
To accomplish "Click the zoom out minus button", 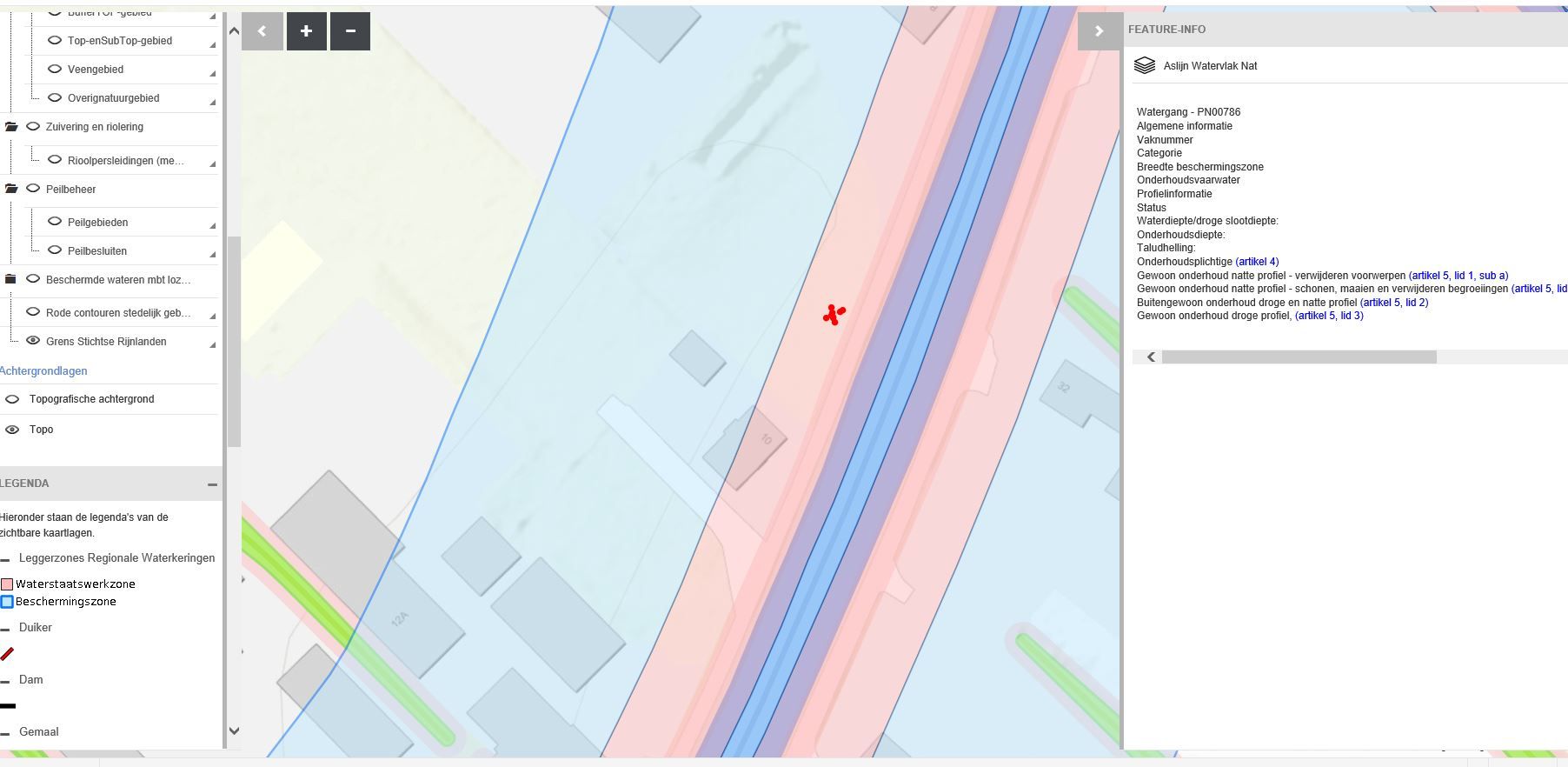I will pyautogui.click(x=350, y=31).
